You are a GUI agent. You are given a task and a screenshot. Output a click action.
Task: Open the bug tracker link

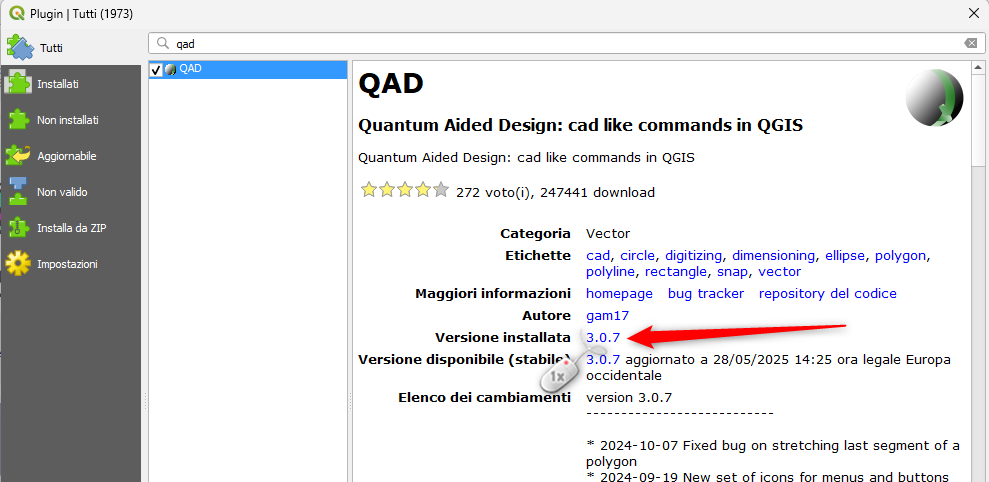pos(705,294)
